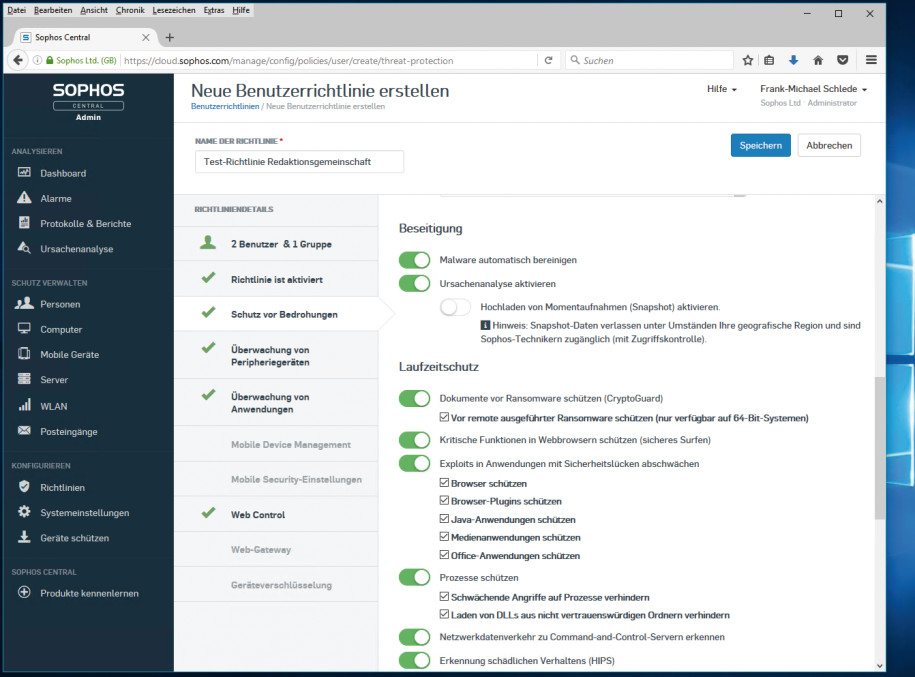
Task: Toggle Malware automatisch bereinigen switch
Action: [414, 260]
